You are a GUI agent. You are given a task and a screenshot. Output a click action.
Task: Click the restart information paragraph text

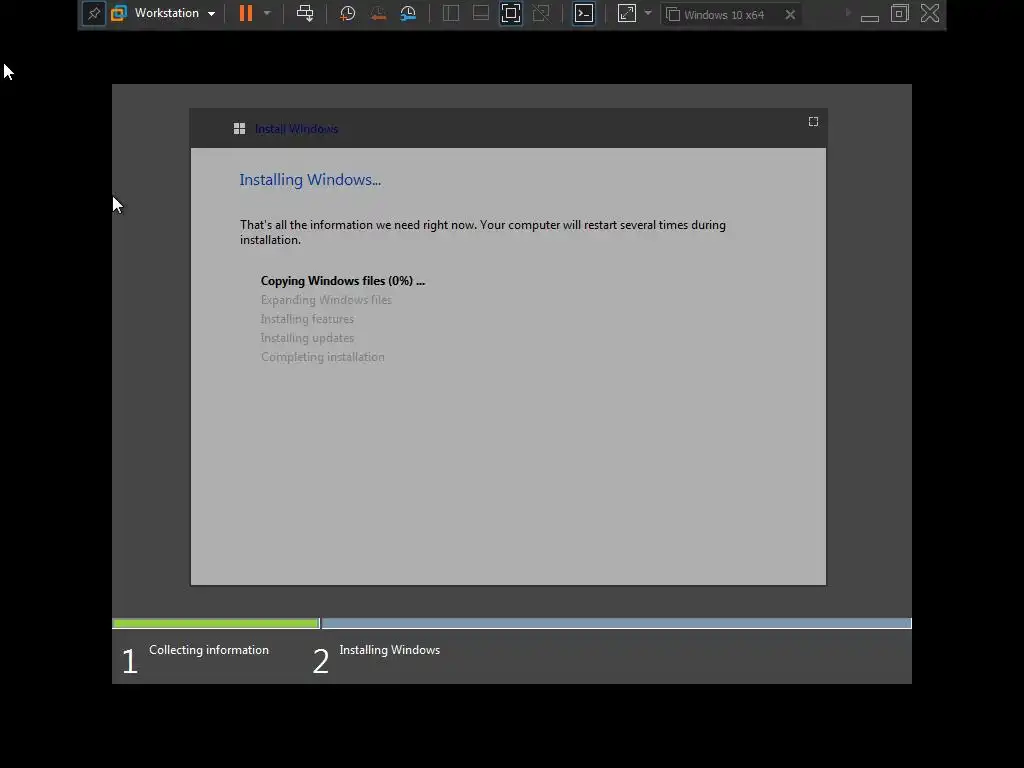point(483,232)
